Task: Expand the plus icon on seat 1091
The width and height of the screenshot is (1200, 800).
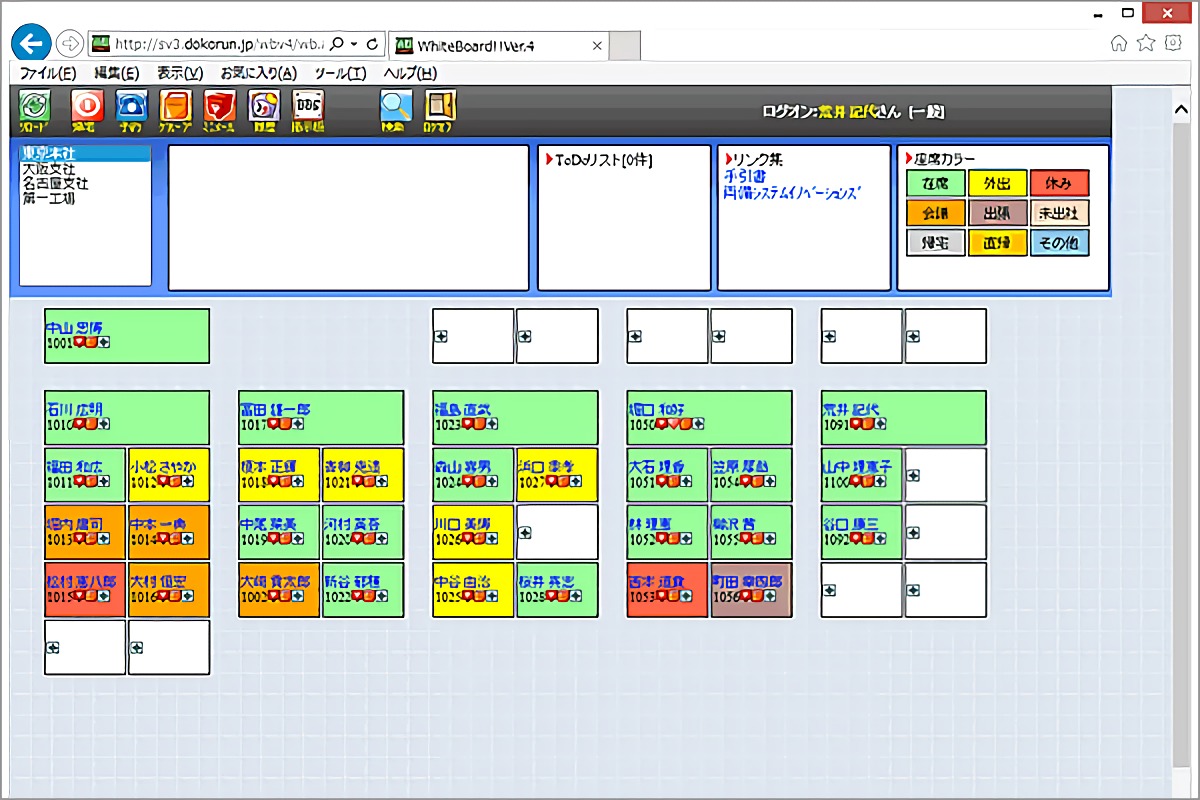Action: 880,424
